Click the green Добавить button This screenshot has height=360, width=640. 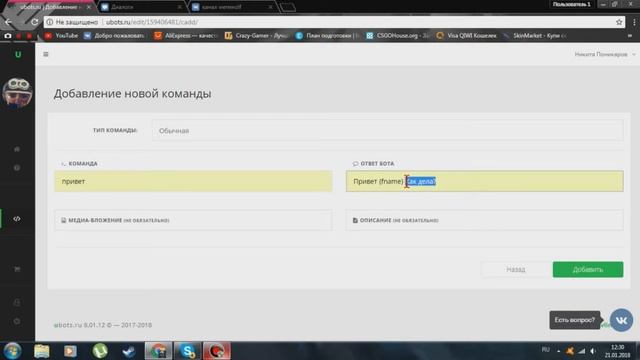pyautogui.click(x=588, y=269)
